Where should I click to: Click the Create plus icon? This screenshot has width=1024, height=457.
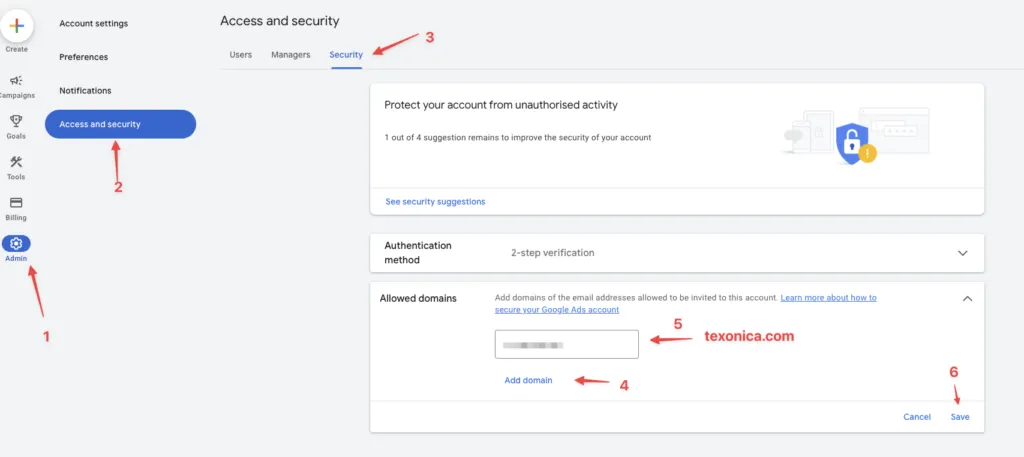pos(16,26)
